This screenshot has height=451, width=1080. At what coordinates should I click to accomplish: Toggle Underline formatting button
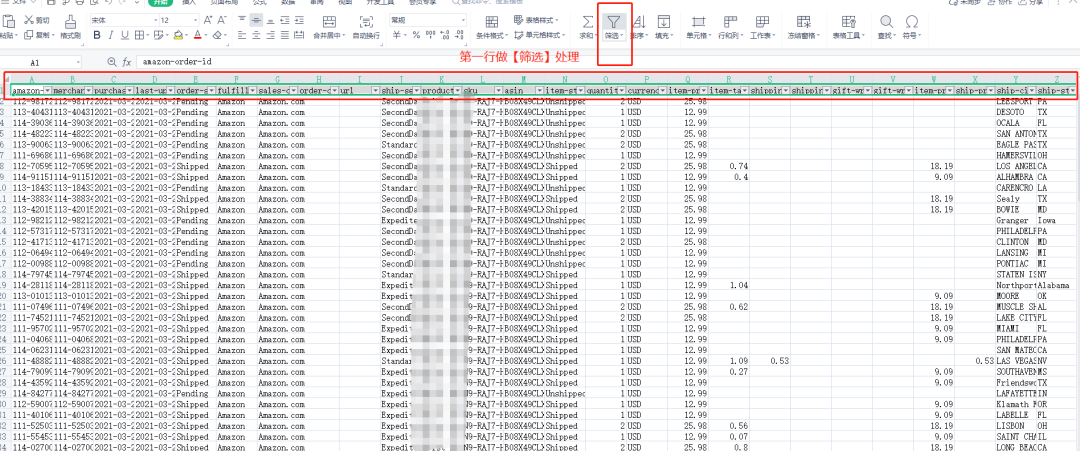click(127, 35)
